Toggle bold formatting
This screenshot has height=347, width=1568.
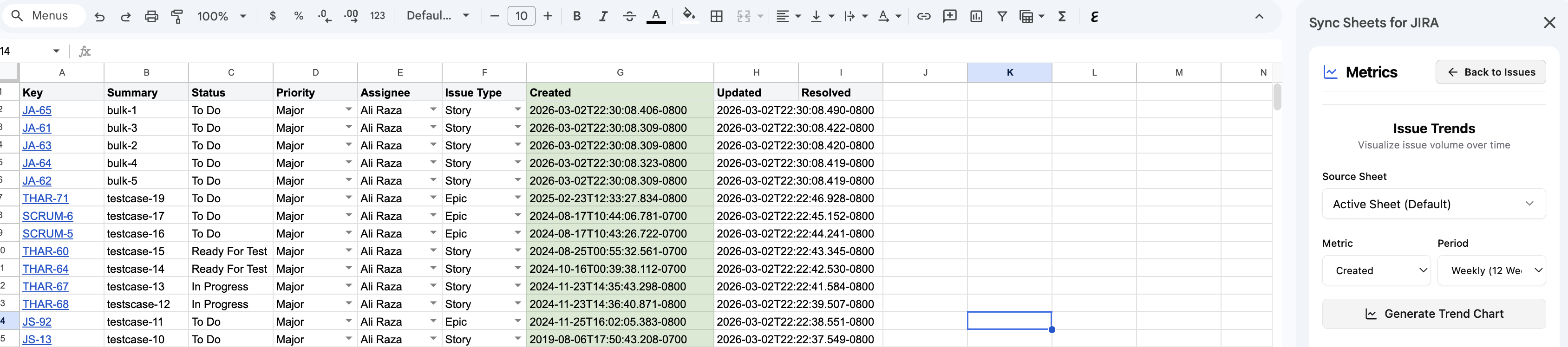click(576, 16)
